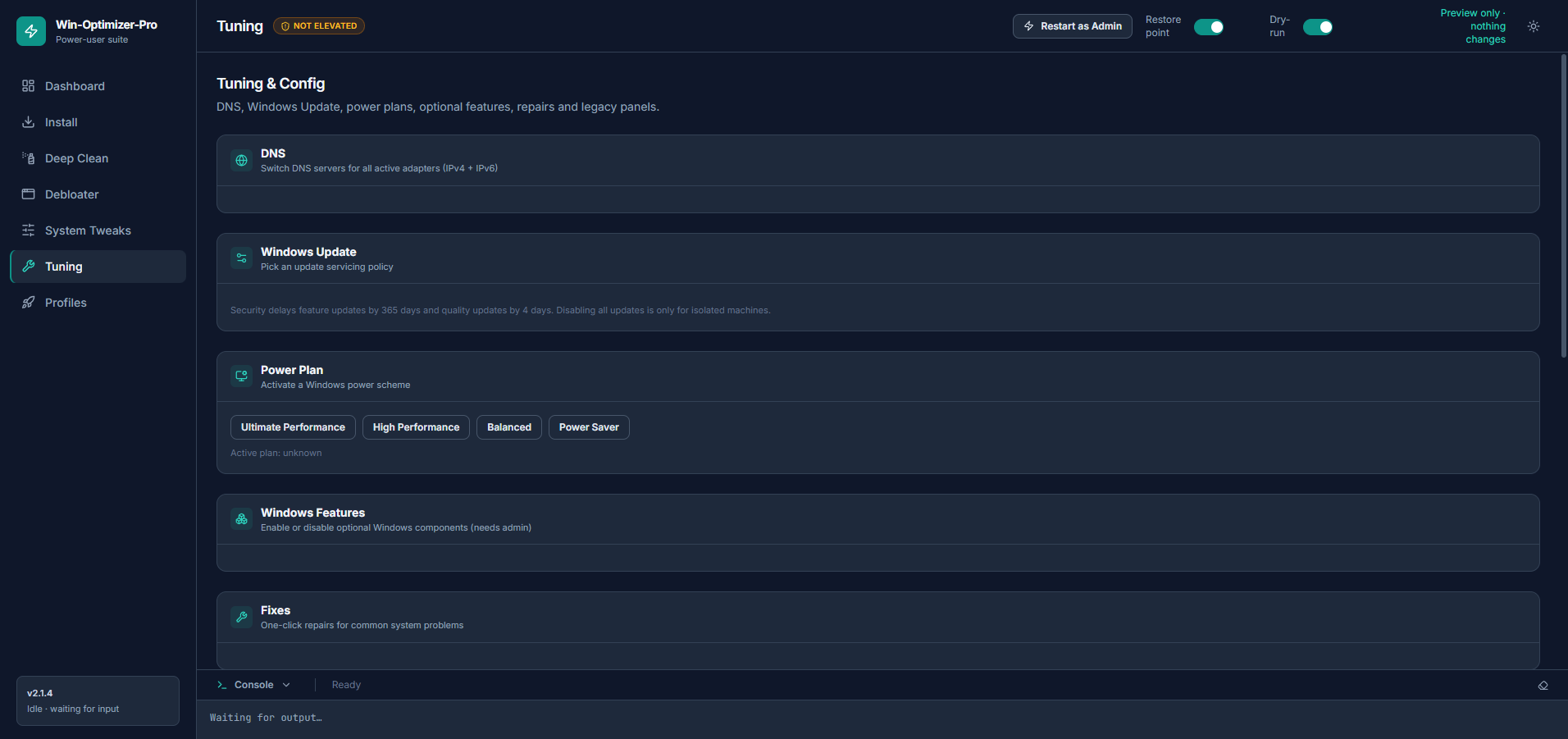Click the "One-click repairs for common system problems" text

362,625
